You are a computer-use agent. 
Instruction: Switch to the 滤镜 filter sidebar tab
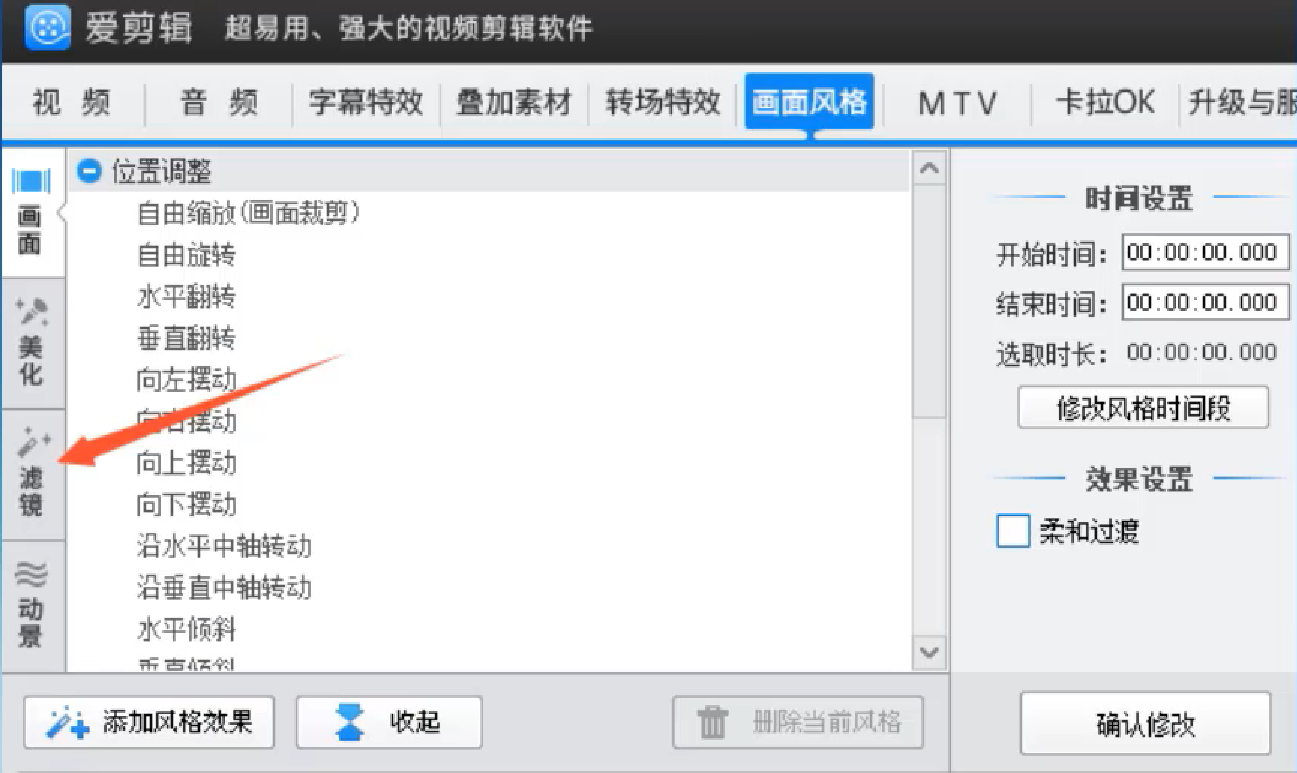32,475
